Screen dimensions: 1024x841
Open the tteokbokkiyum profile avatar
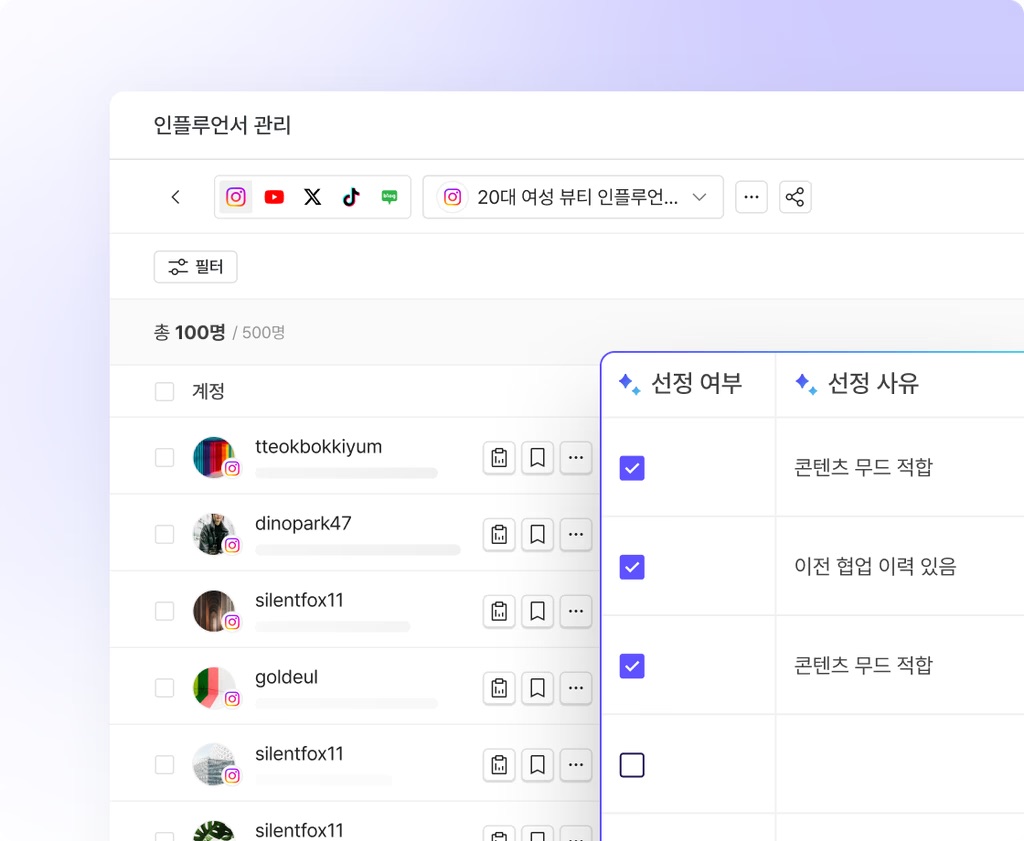point(214,457)
